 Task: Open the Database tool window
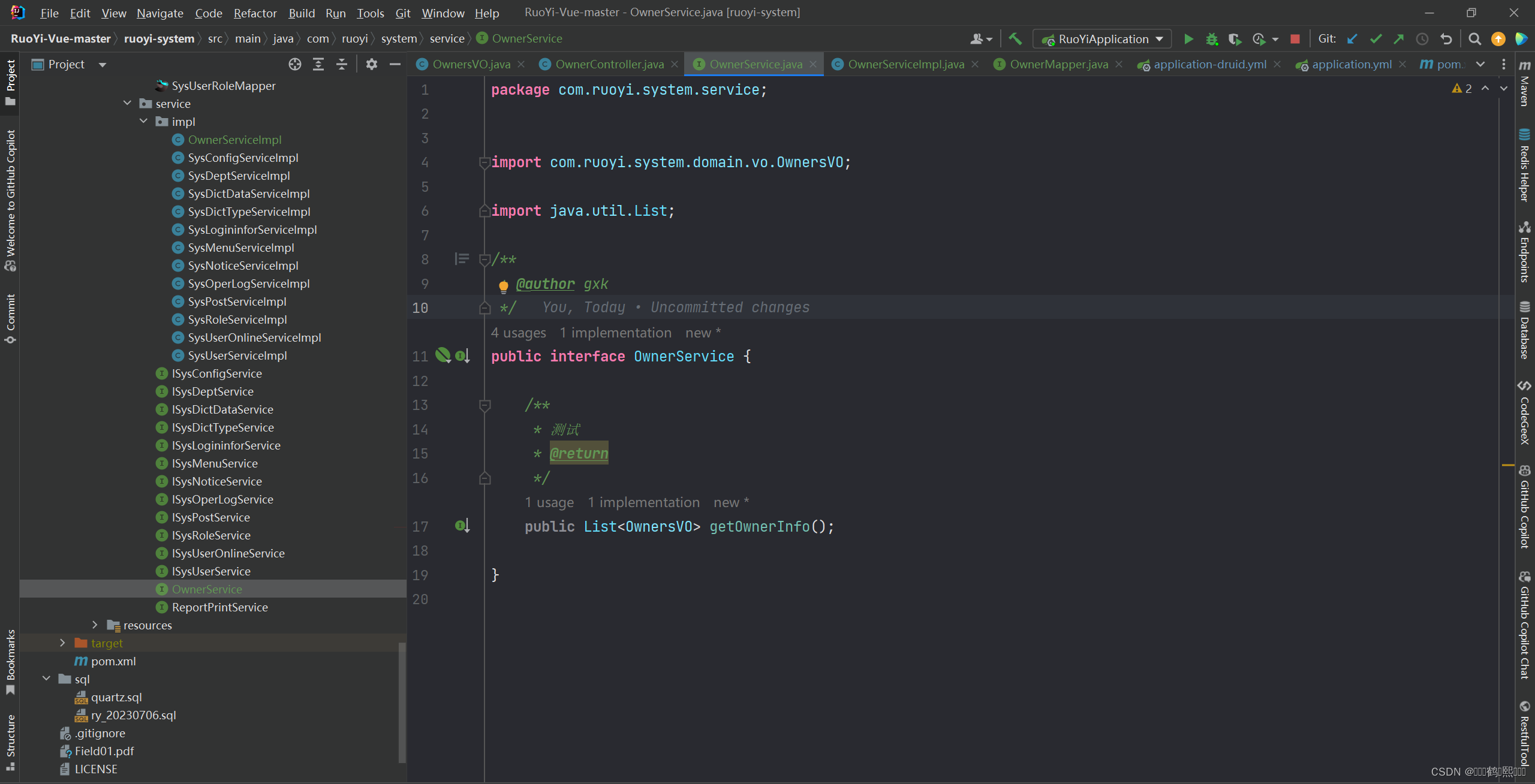click(x=1525, y=330)
